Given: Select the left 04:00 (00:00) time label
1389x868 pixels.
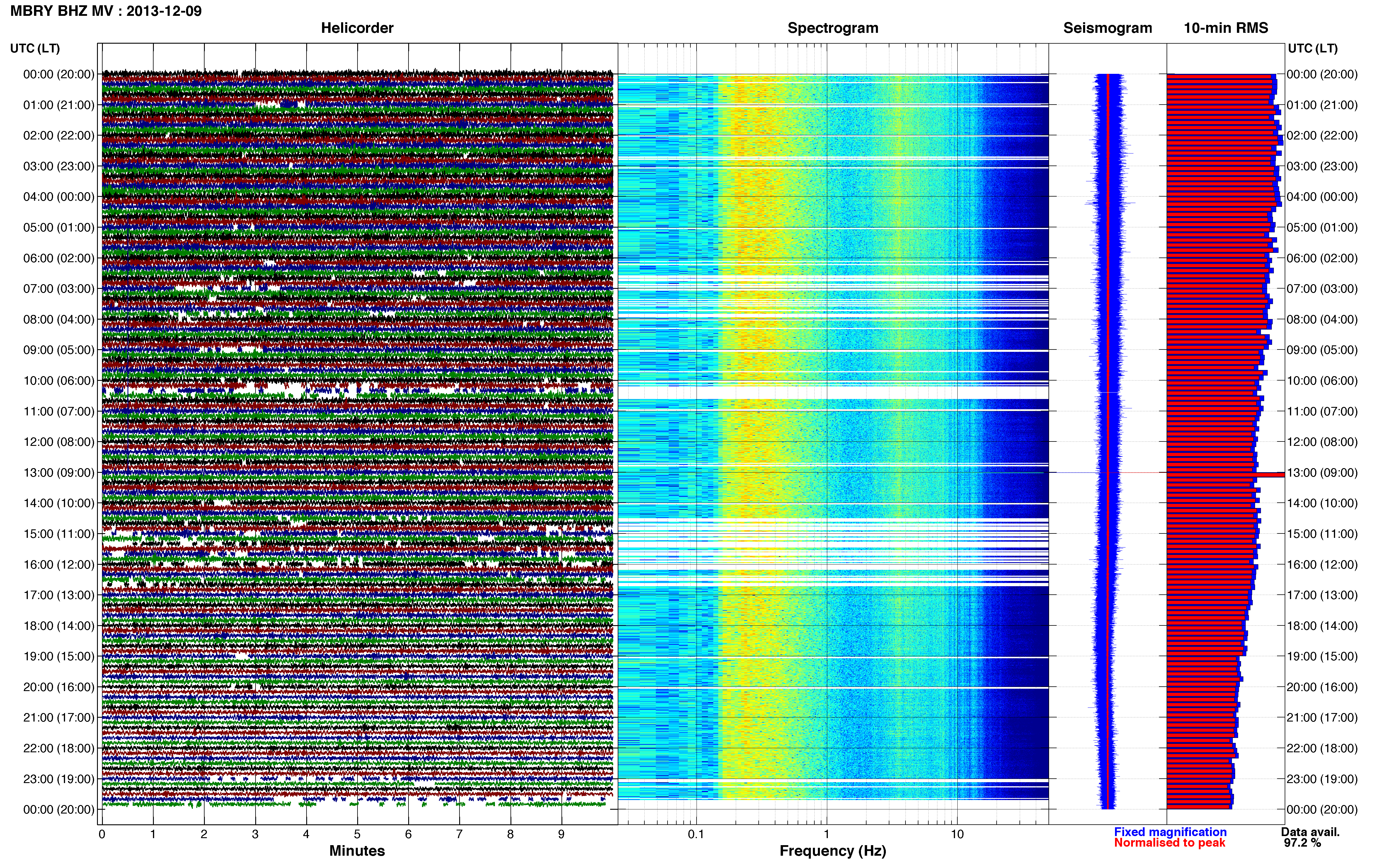Looking at the screenshot, I should [59, 197].
